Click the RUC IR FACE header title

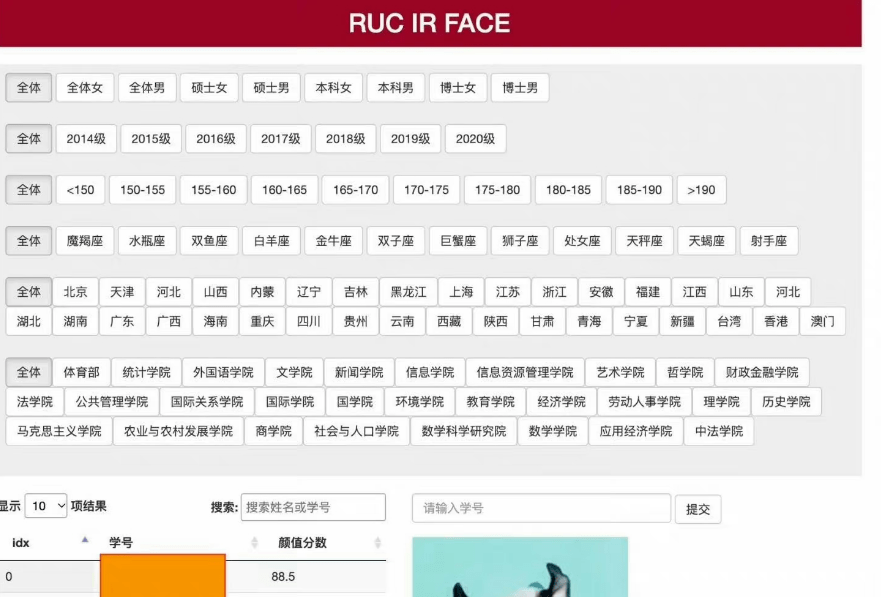(x=429, y=23)
